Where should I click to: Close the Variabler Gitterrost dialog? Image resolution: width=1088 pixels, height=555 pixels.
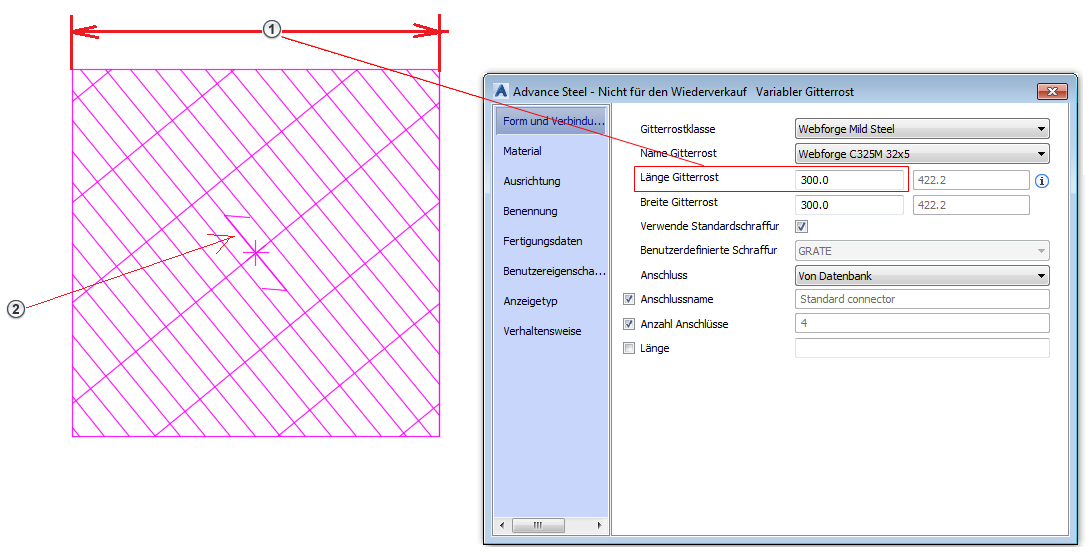pos(1052,92)
